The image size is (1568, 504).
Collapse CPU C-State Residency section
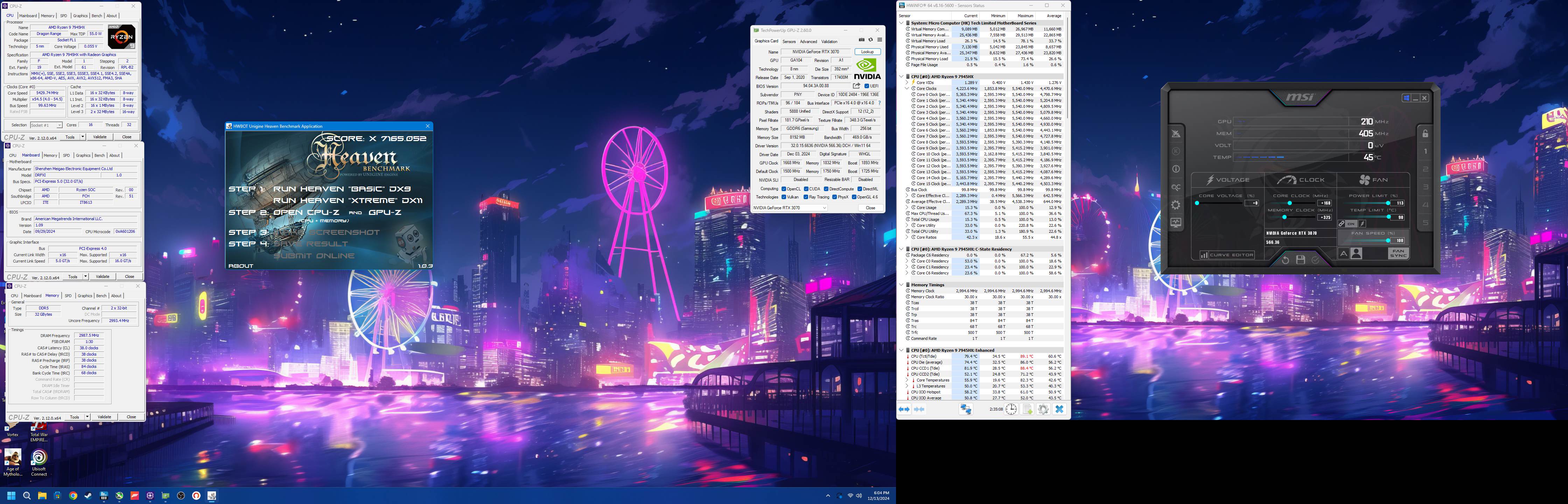[x=902, y=249]
